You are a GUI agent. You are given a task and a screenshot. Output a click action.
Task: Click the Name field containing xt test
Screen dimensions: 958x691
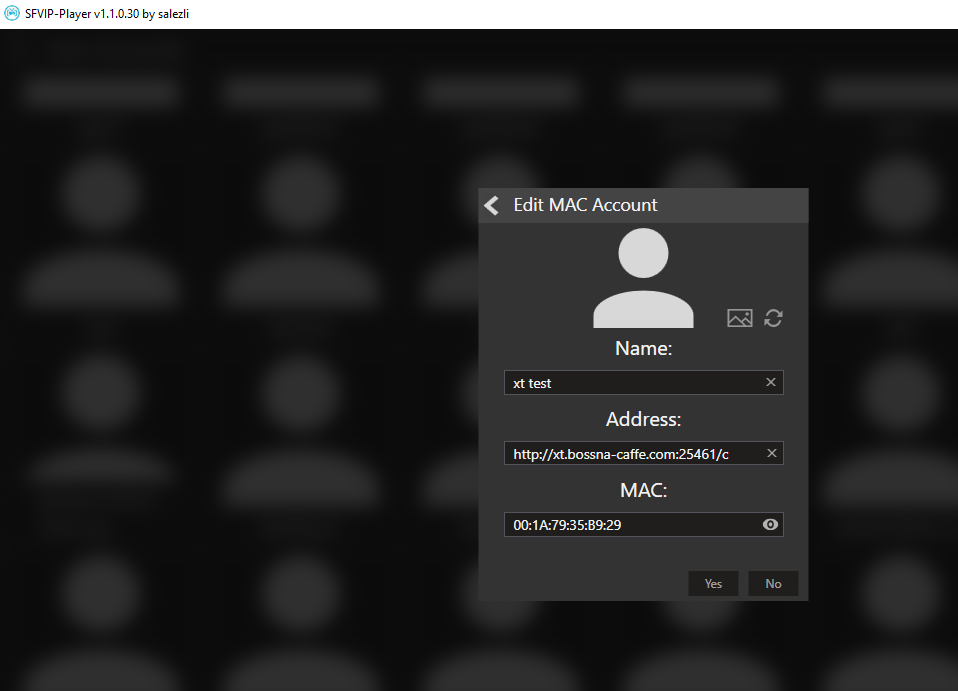pos(643,382)
